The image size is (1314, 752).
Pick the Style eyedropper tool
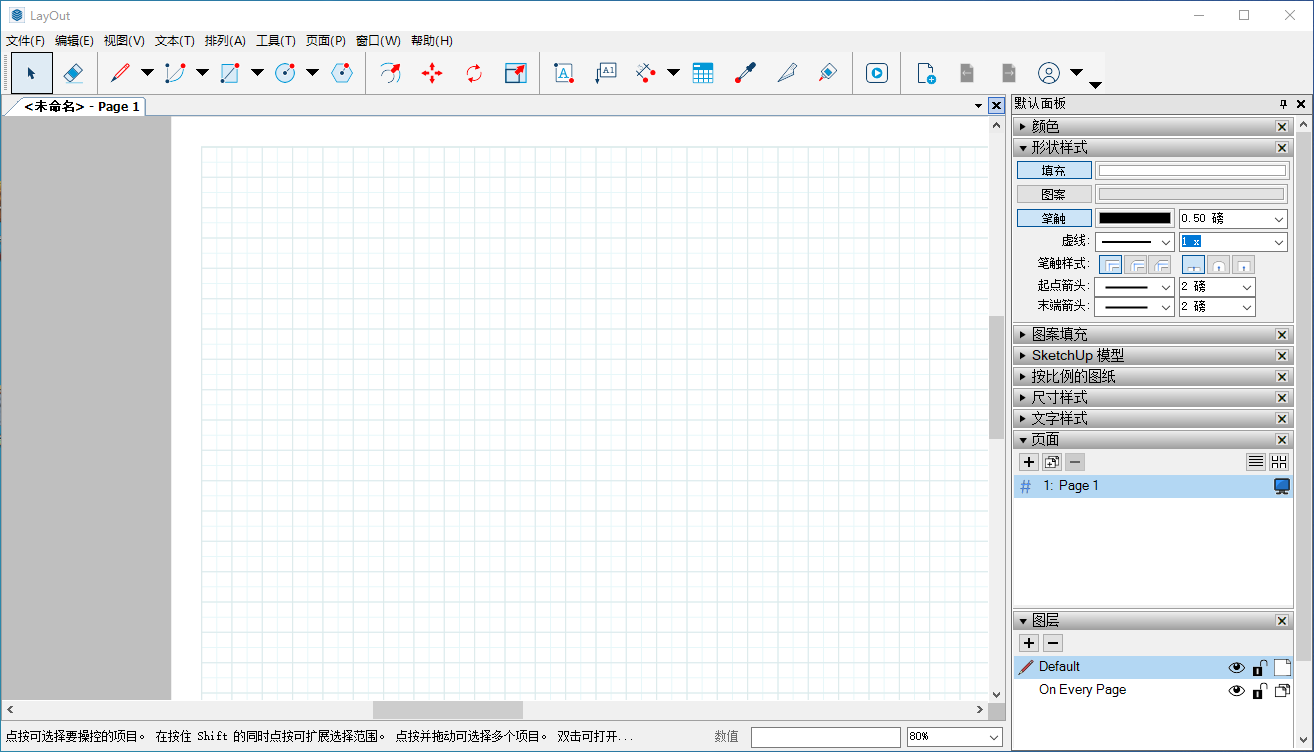coord(745,73)
